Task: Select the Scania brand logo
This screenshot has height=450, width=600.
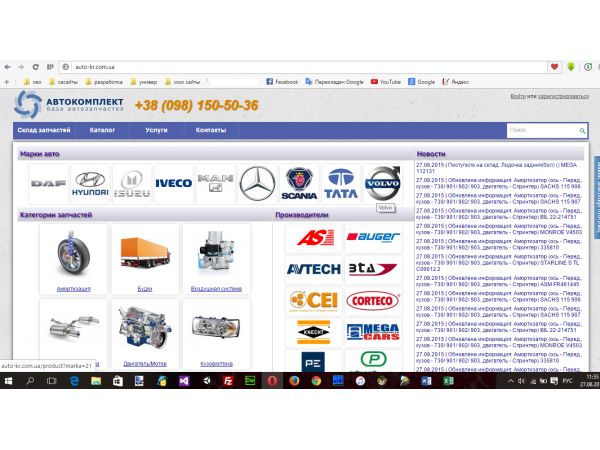Action: [298, 184]
